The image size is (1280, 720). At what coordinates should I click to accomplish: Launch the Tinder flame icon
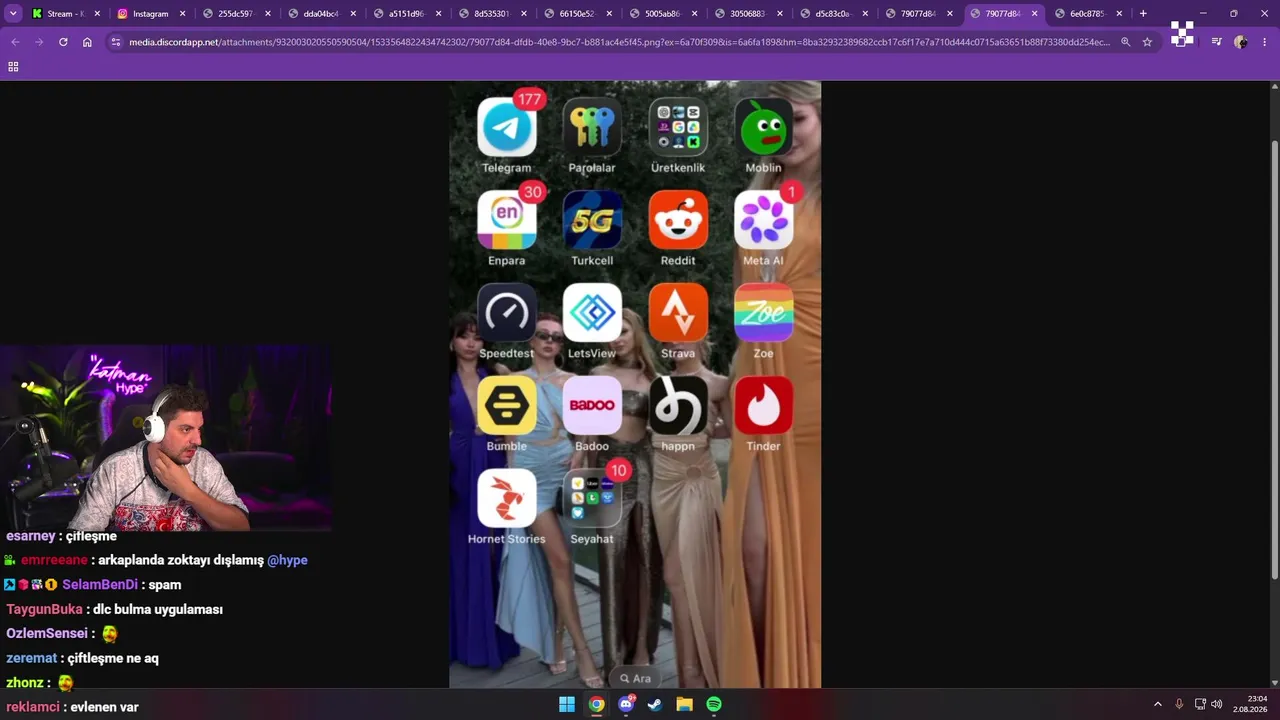coord(763,406)
